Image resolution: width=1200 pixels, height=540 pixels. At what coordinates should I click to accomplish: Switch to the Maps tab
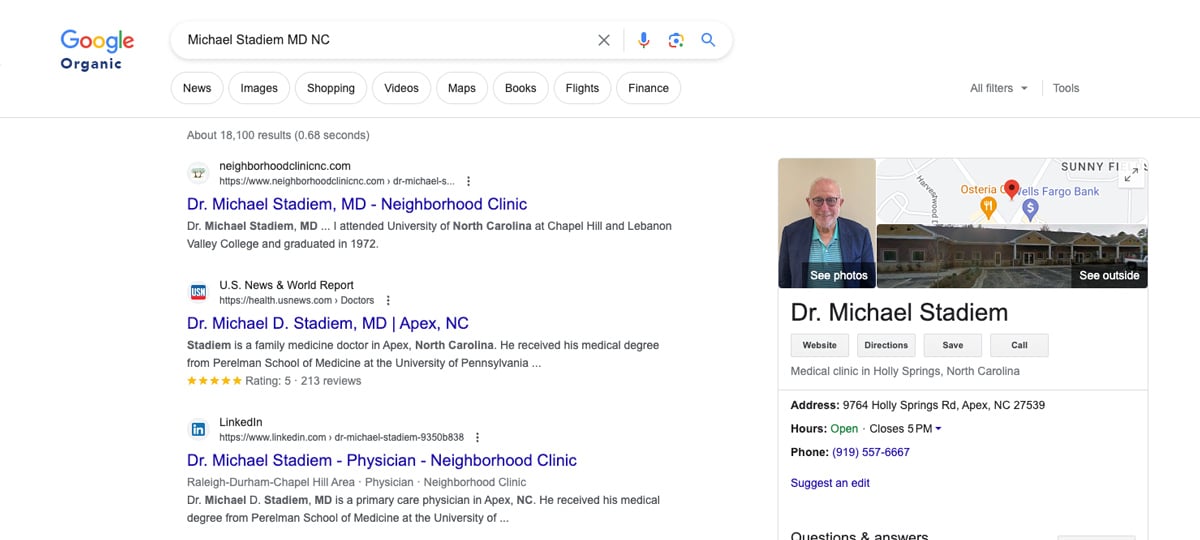[x=461, y=88]
